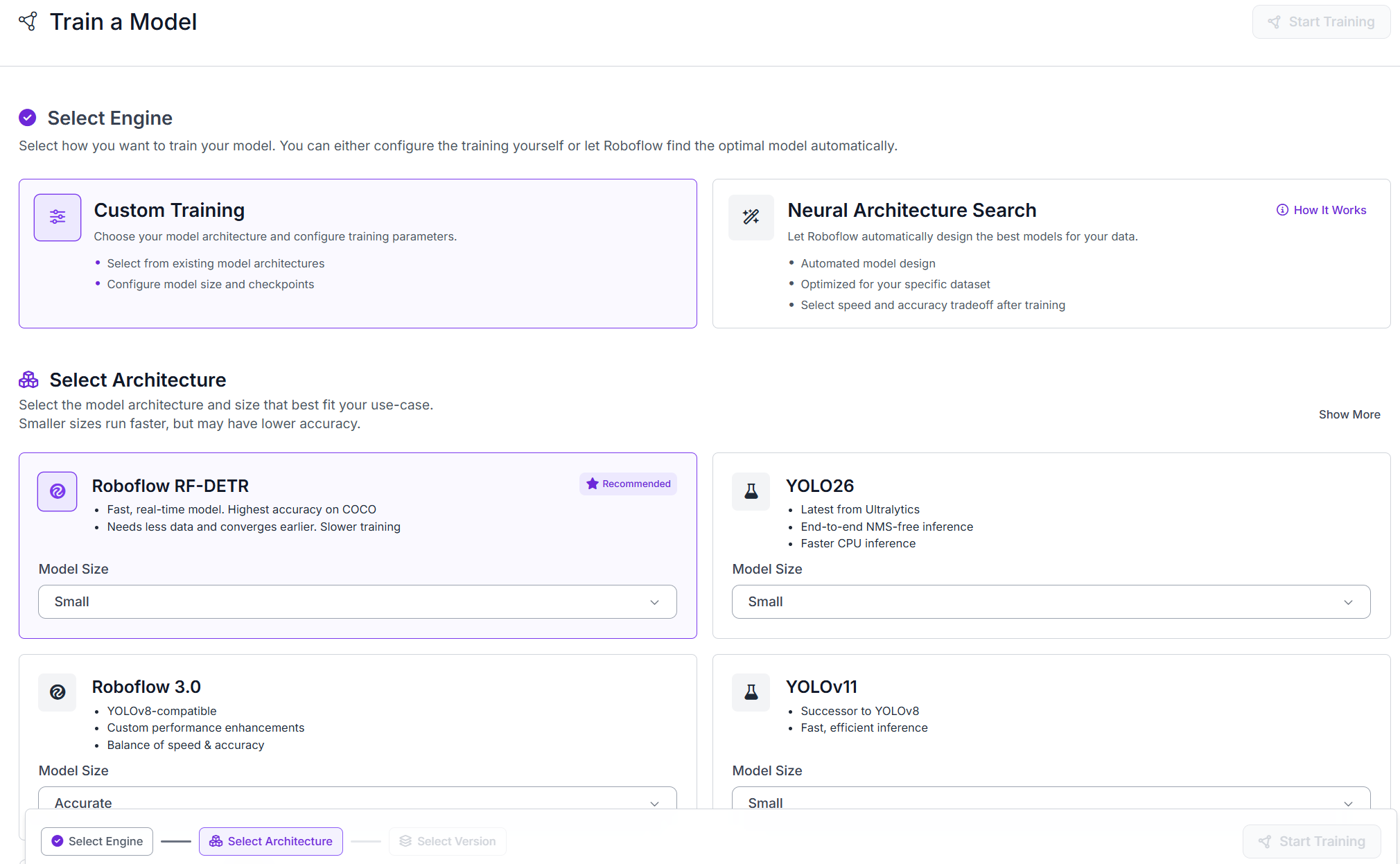Screen dimensions: 1400x864
Task: Choose the Neural Architecture Search engine card
Action: [1051, 254]
